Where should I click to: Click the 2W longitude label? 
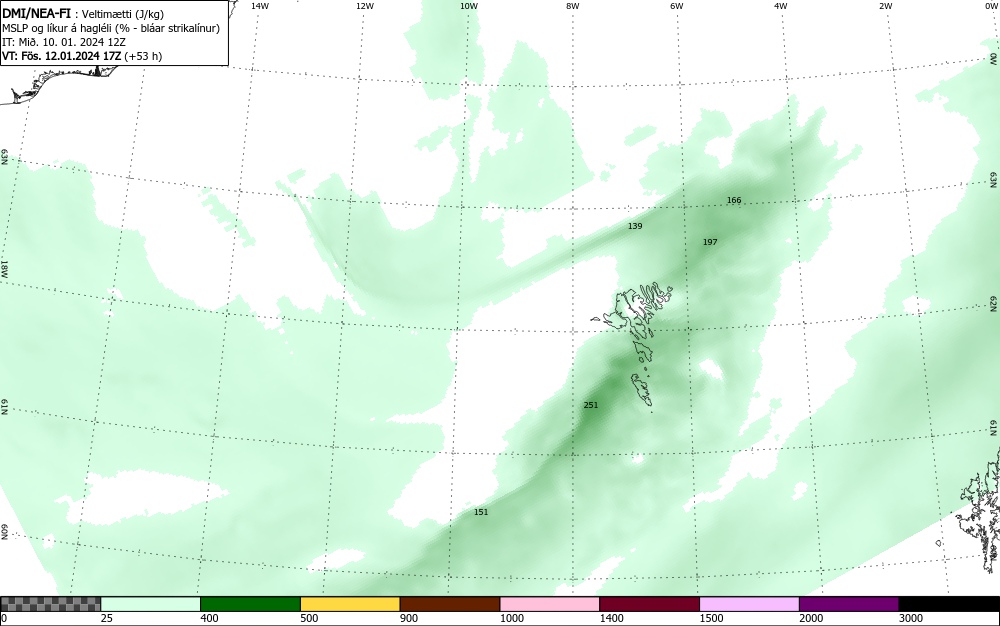885,6
